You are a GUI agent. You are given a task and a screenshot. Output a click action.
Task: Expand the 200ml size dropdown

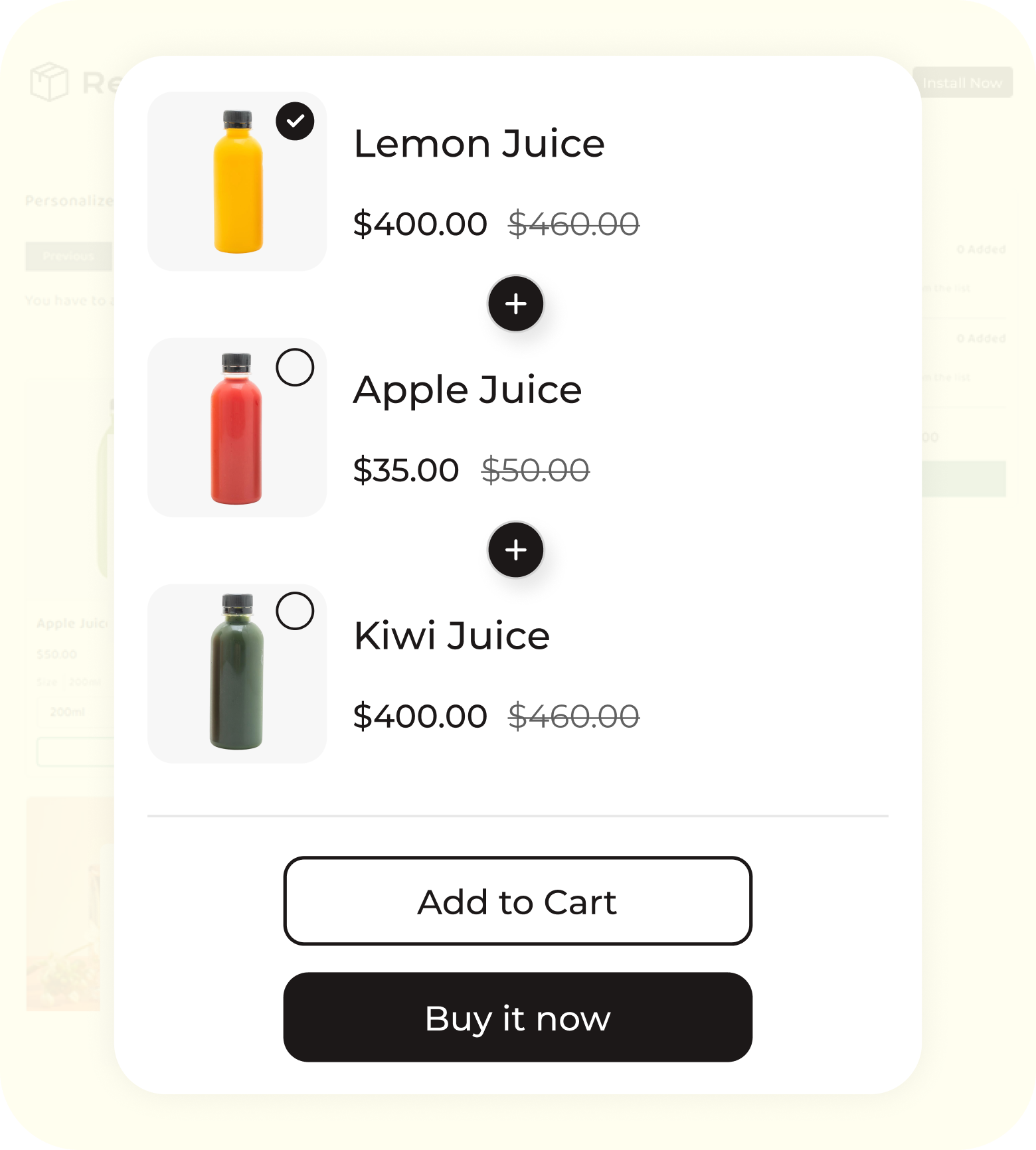point(74,712)
